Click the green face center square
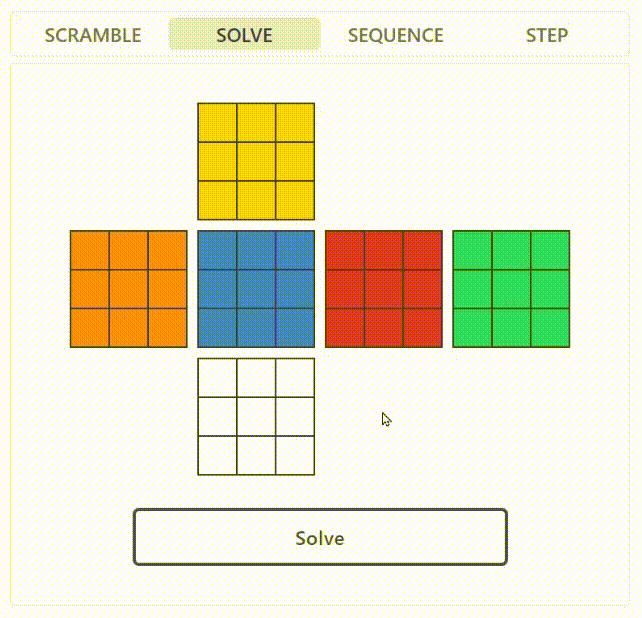Viewport: 642px width, 618px height. point(511,289)
